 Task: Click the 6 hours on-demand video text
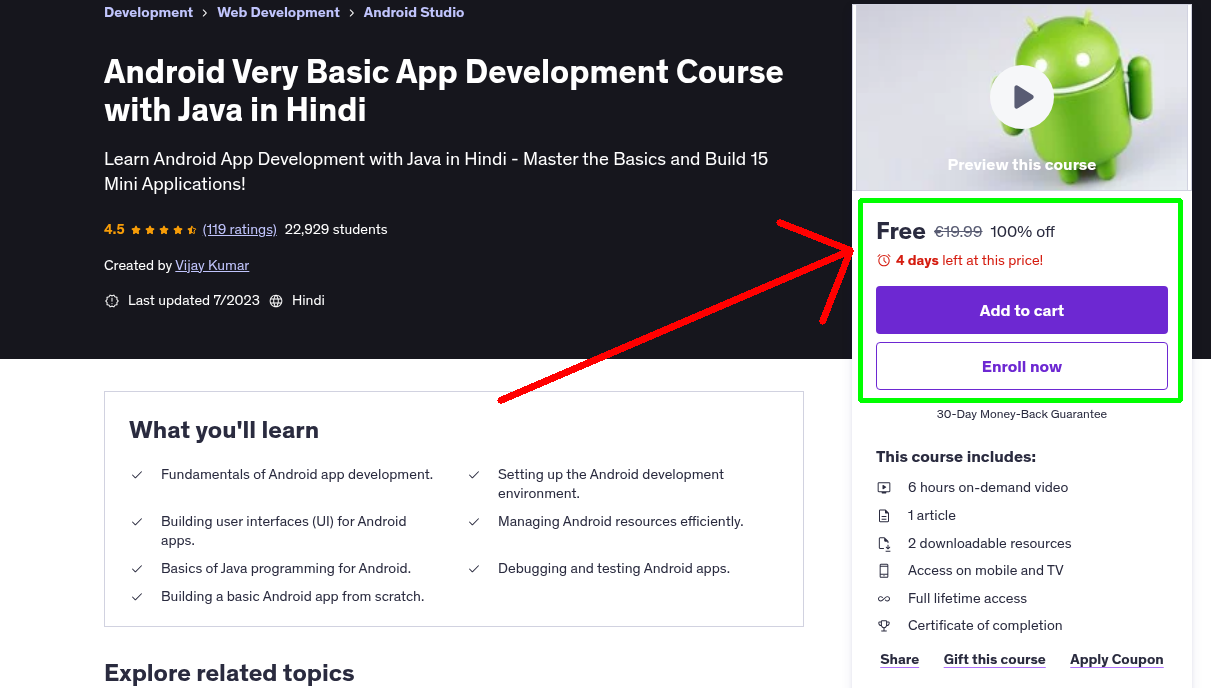click(x=988, y=488)
